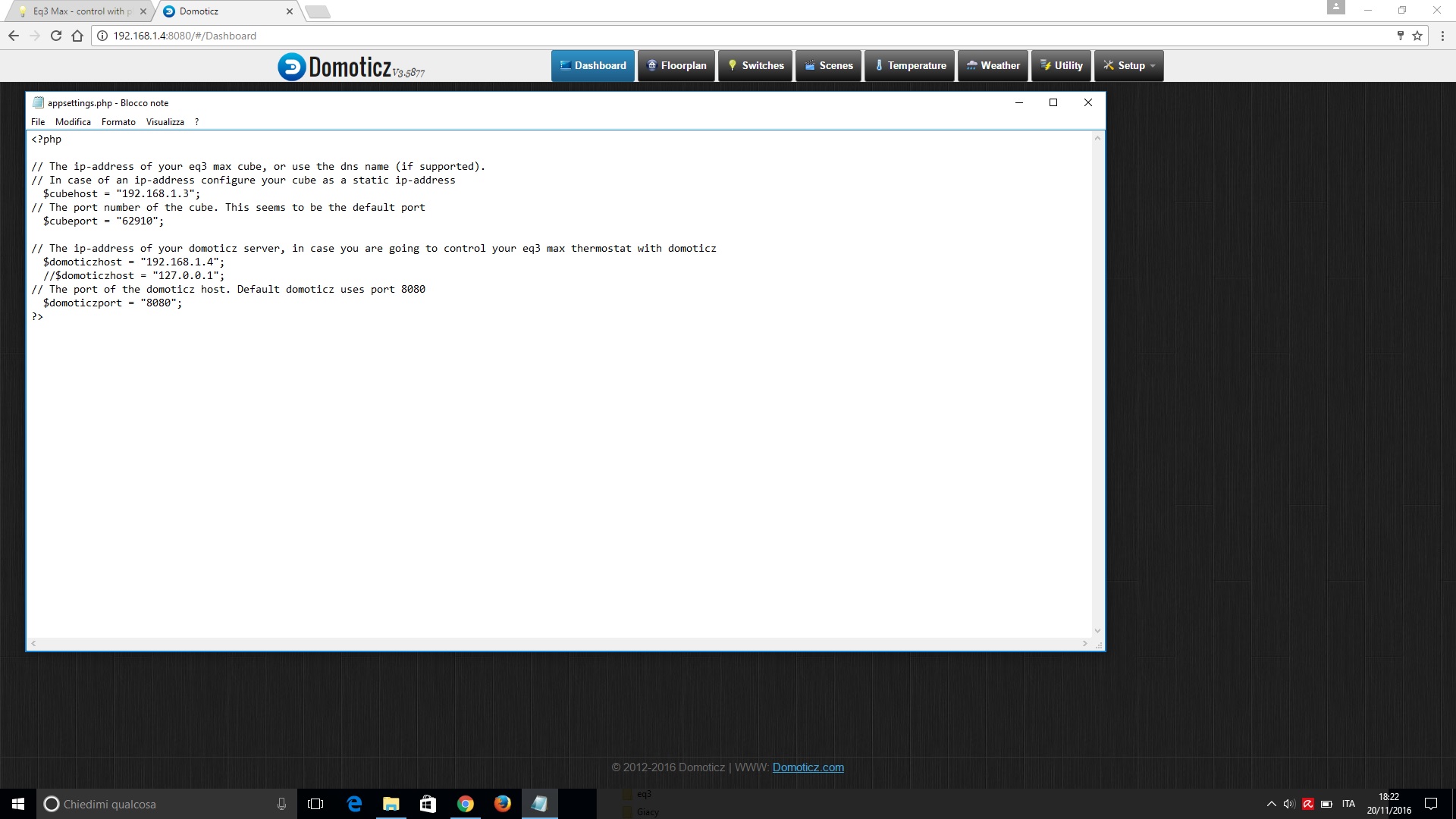1456x819 pixels.
Task: Click the Notepad vertical scrollbar down arrow
Action: pos(1097,631)
